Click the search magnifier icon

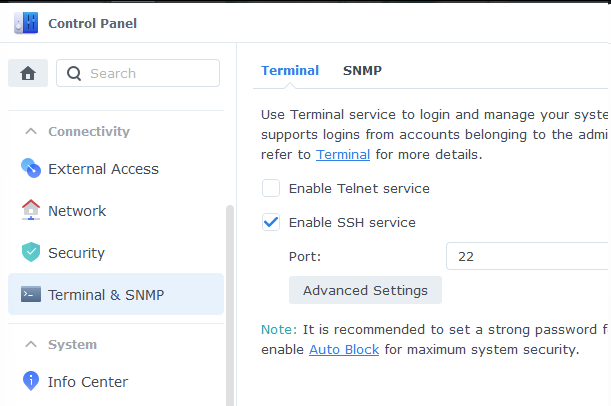[74, 73]
